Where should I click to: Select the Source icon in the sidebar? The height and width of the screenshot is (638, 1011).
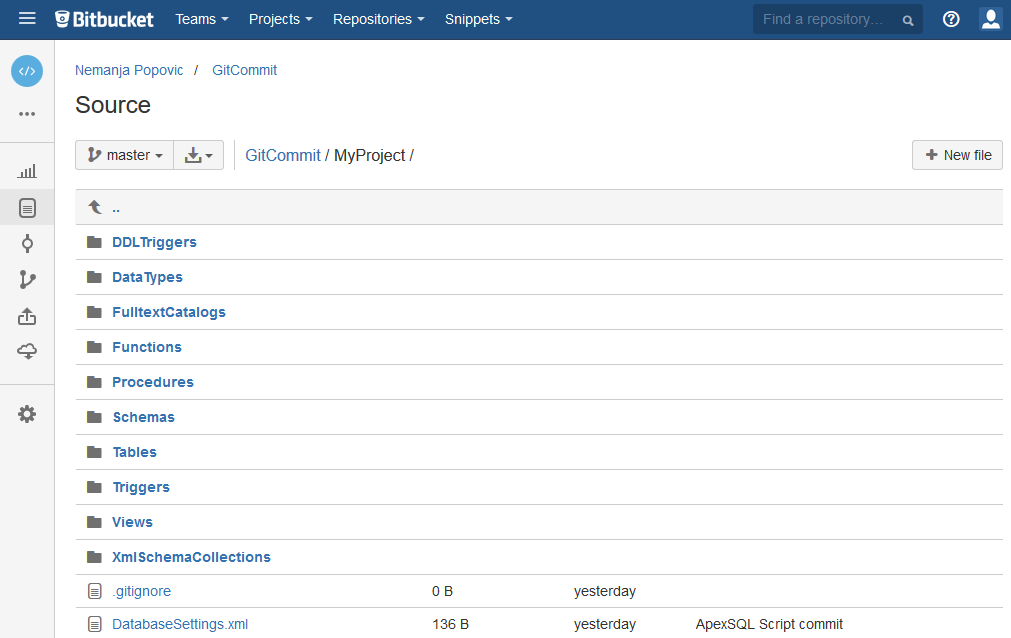[x=27, y=207]
